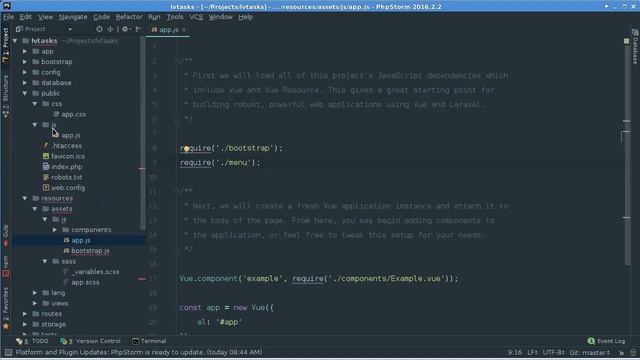Open the View menu
The image size is (640, 360).
45,17
